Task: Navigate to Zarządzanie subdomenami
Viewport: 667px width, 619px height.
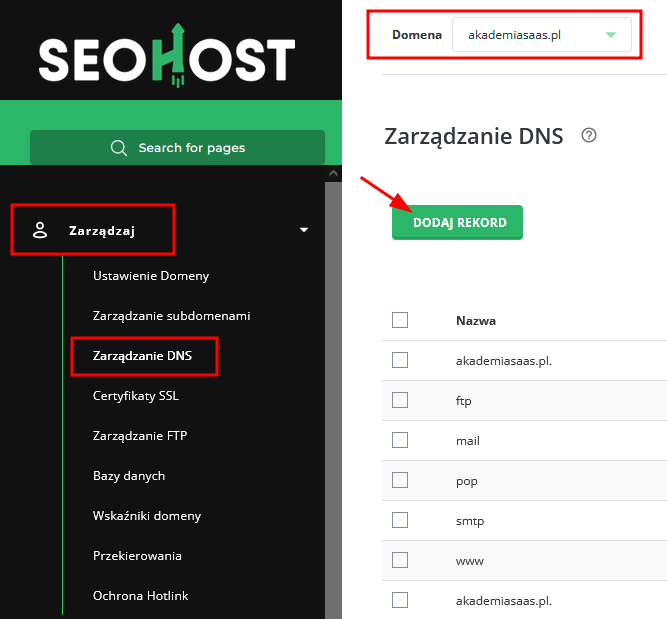Action: pyautogui.click(x=171, y=316)
